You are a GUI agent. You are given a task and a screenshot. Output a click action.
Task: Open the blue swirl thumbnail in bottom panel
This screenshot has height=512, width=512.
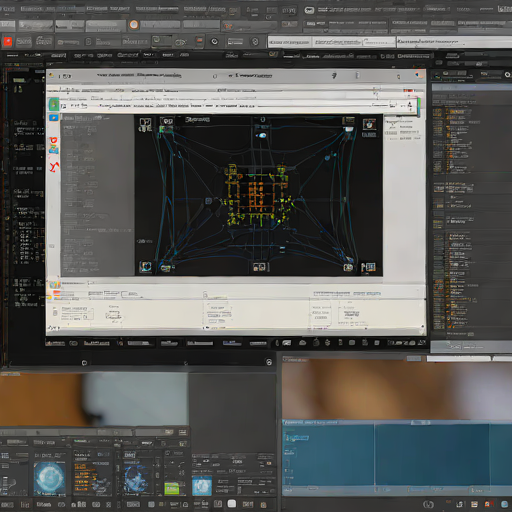[x=137, y=479]
